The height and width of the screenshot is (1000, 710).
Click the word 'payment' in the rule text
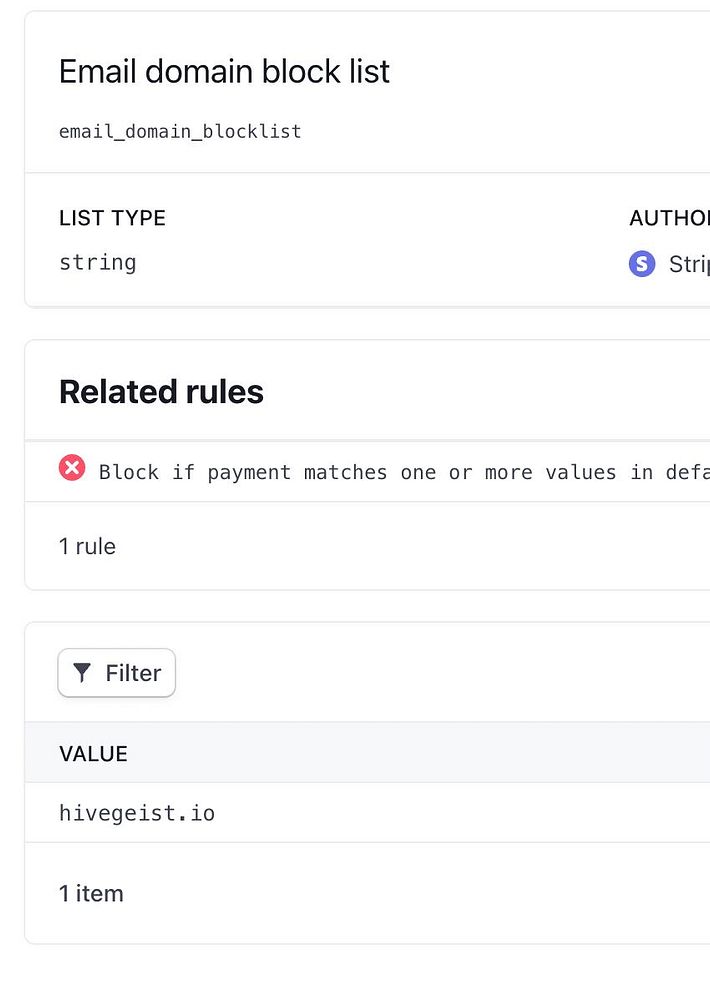(249, 472)
